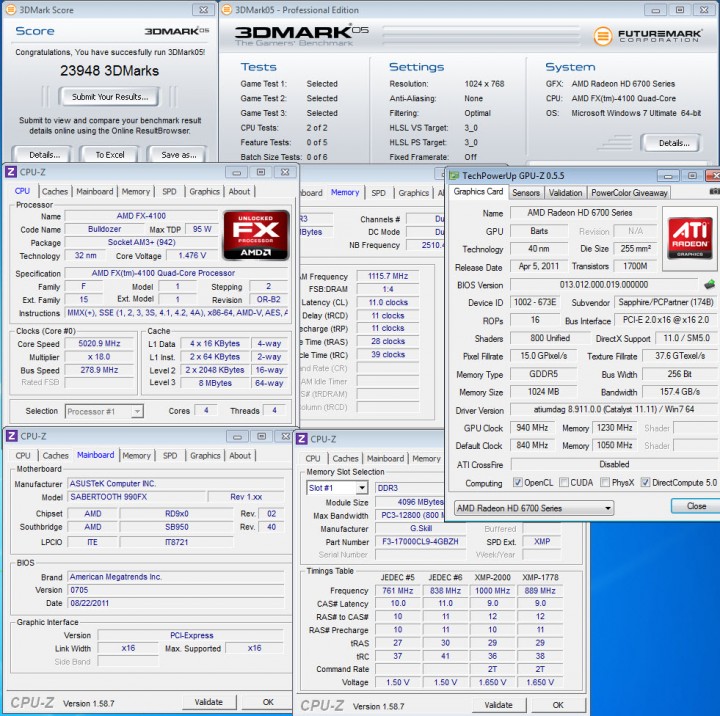Click the Core Voltage 1.476 V value
Screen dimensions: 720x716
pyautogui.click(x=192, y=255)
